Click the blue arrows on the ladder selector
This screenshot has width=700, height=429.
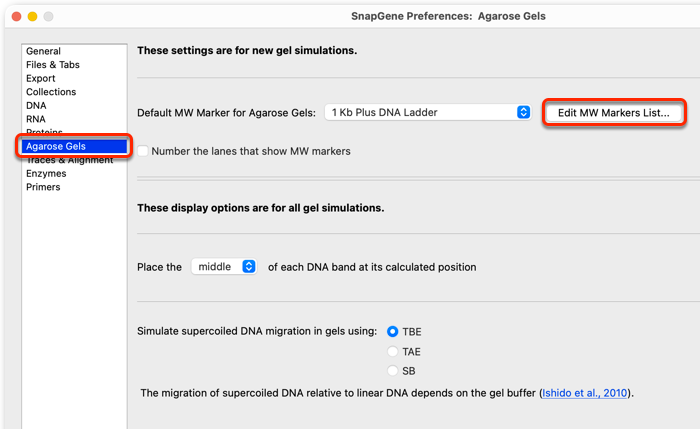pyautogui.click(x=523, y=112)
